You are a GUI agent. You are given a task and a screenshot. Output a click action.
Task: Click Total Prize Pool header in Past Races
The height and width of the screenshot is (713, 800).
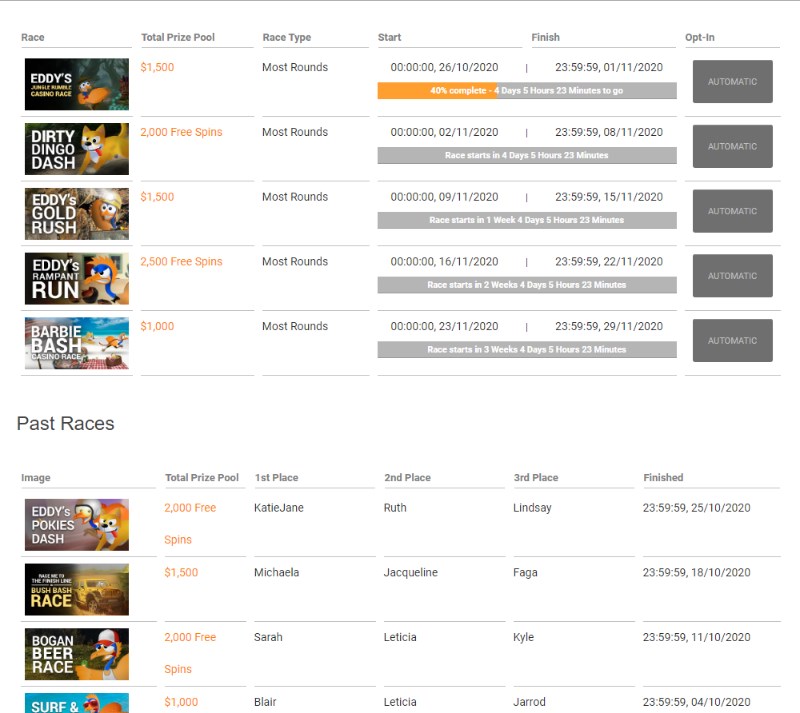202,478
